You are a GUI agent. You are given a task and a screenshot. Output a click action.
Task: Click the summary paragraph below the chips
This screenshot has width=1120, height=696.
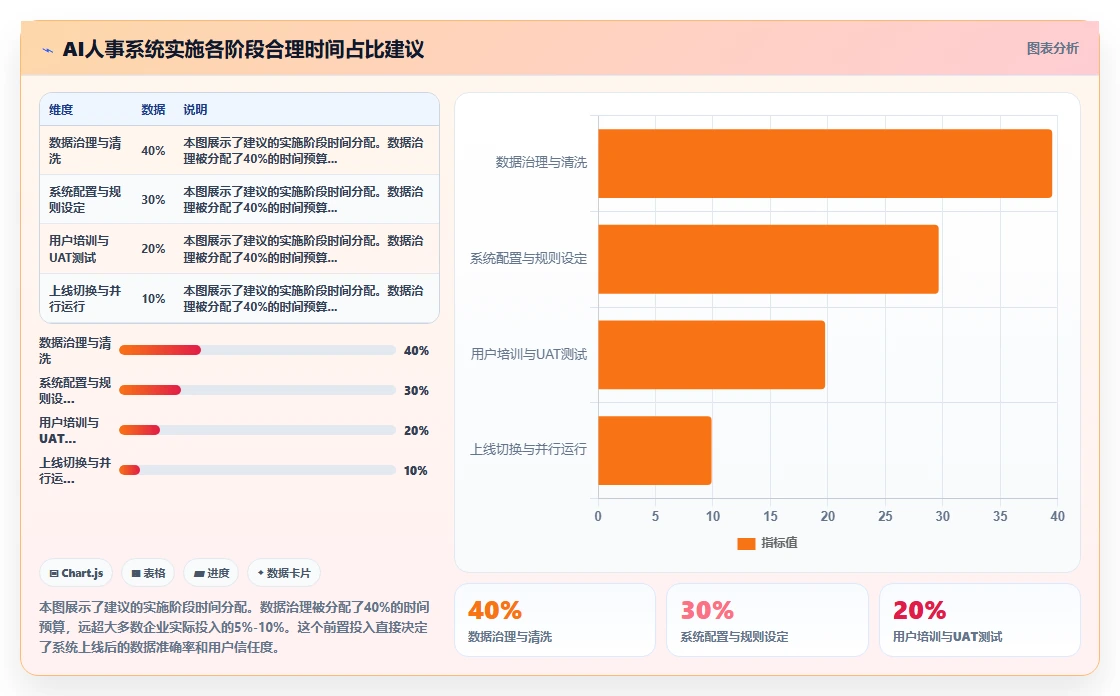[x=234, y=627]
